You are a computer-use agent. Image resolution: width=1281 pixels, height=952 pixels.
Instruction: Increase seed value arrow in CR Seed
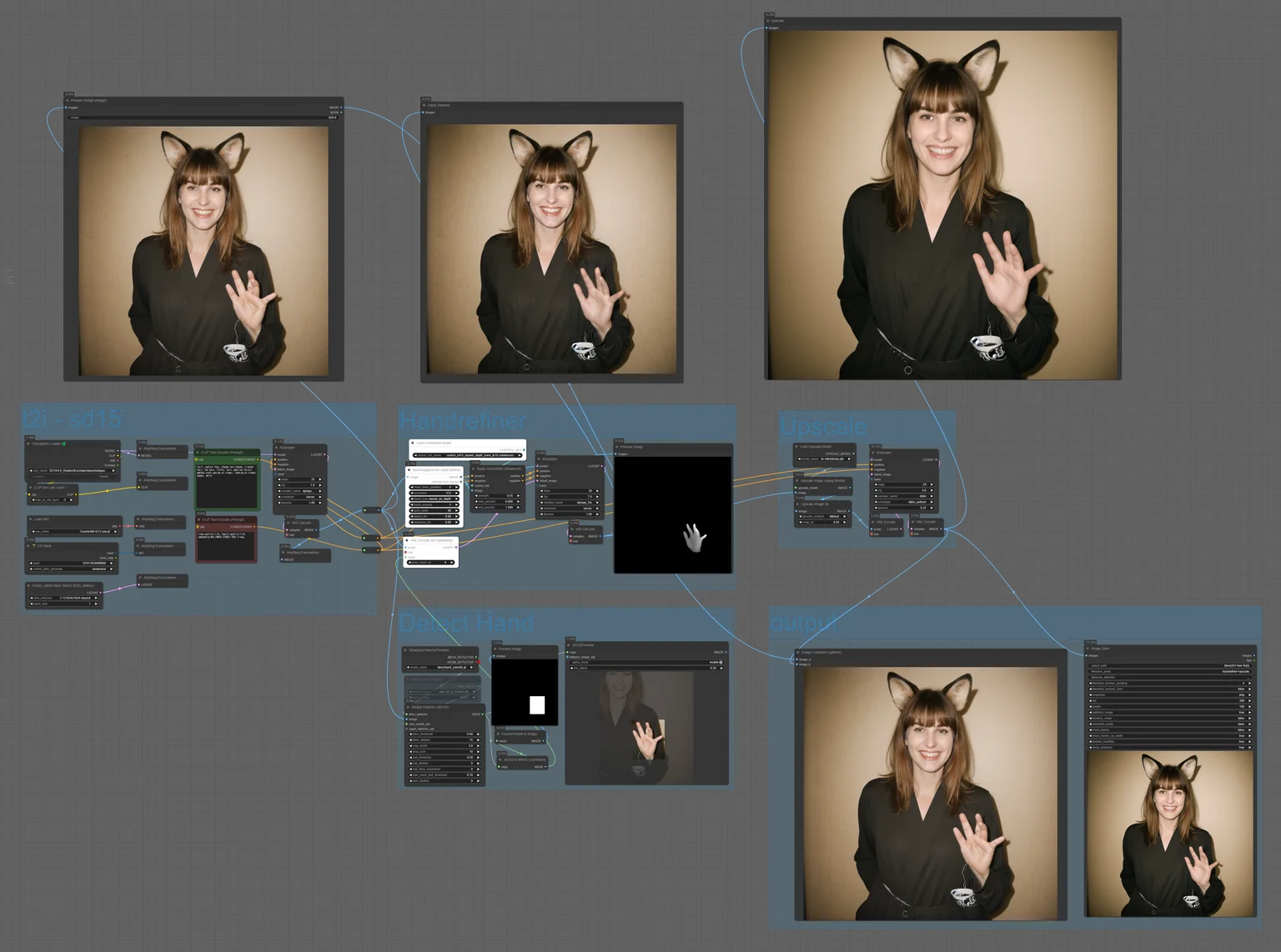(x=113, y=563)
